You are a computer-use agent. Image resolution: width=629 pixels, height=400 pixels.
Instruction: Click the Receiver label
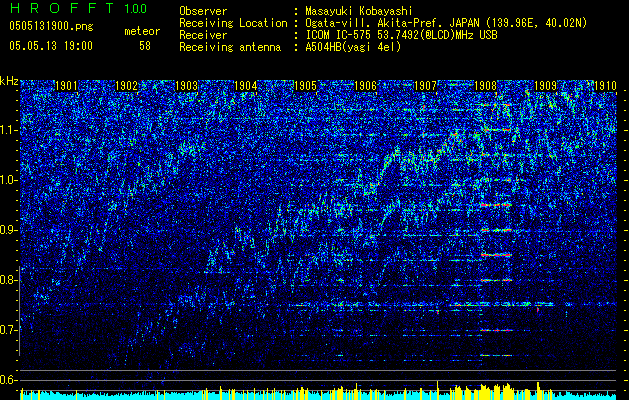203,35
